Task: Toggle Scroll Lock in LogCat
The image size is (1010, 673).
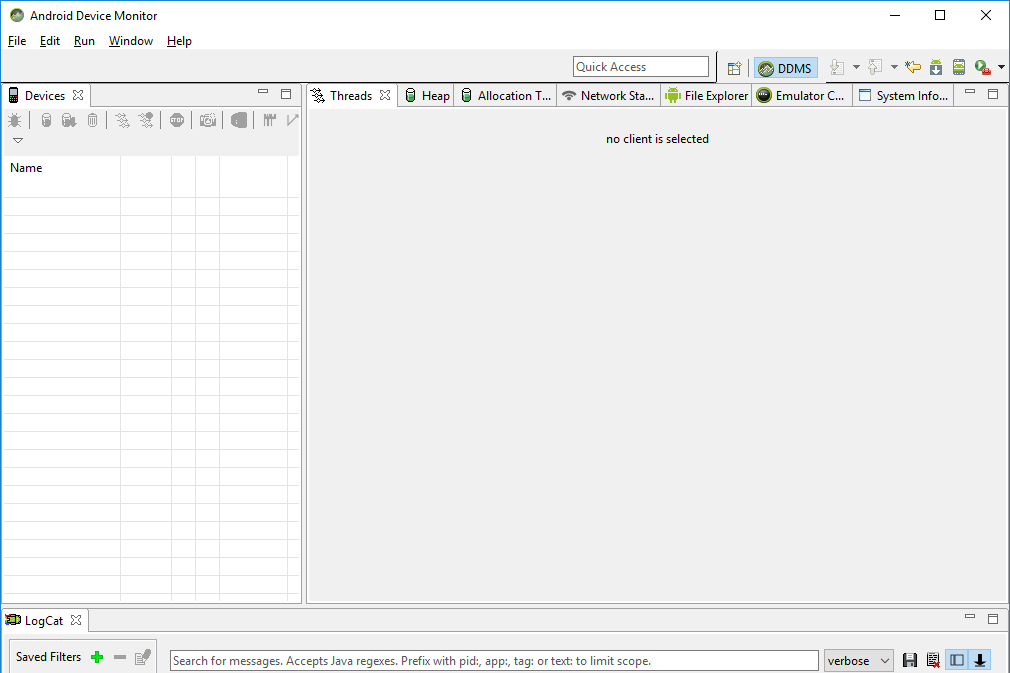Action: pos(980,660)
